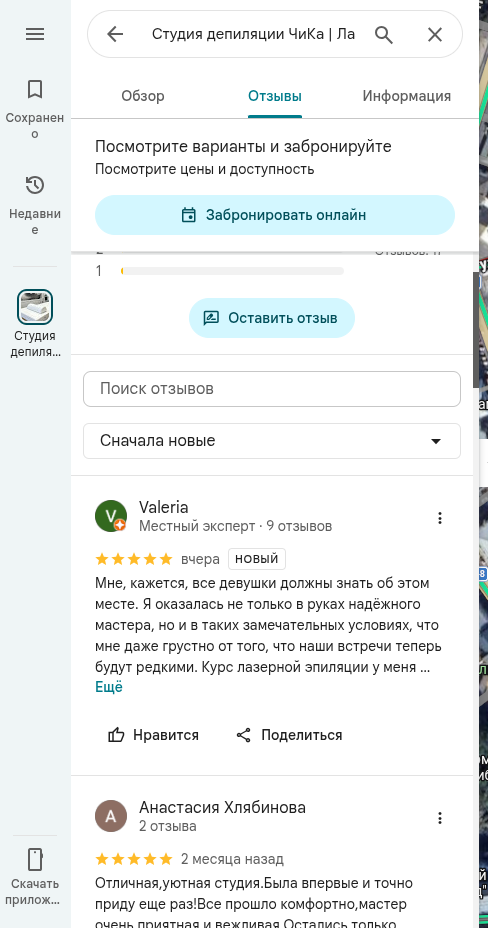Click the 'вчера' review date
The height and width of the screenshot is (928, 488).
201,559
